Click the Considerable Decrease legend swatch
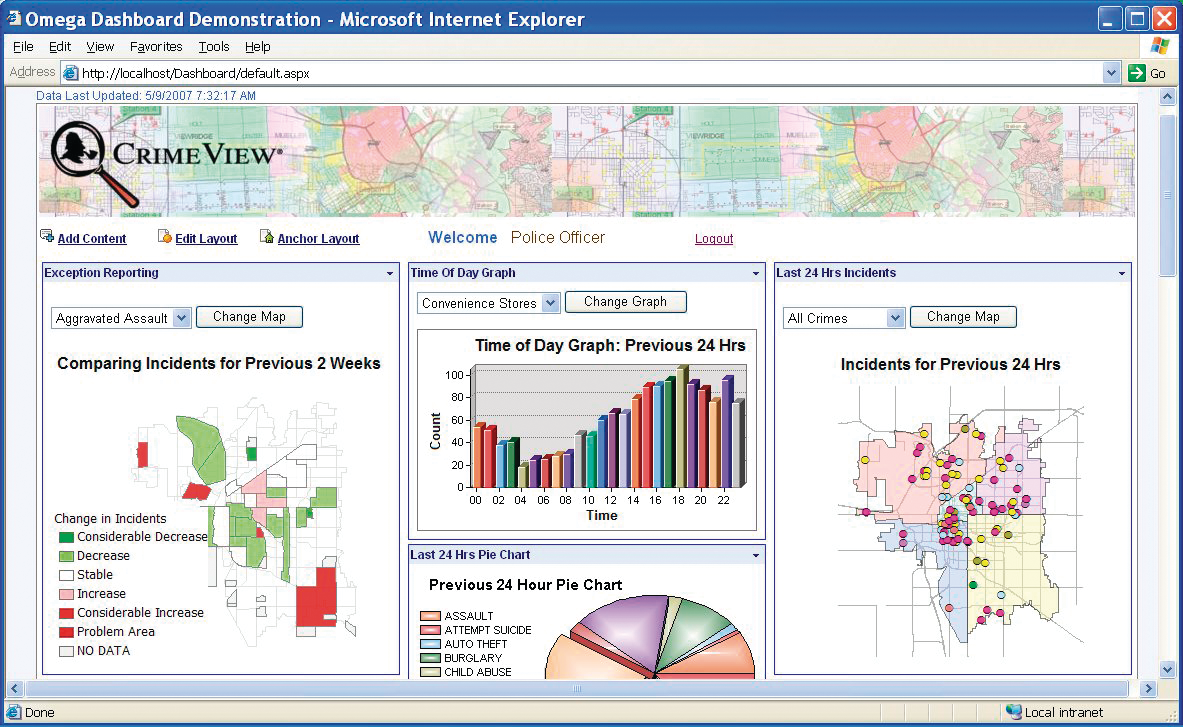Image resolution: width=1183 pixels, height=727 pixels. click(66, 537)
